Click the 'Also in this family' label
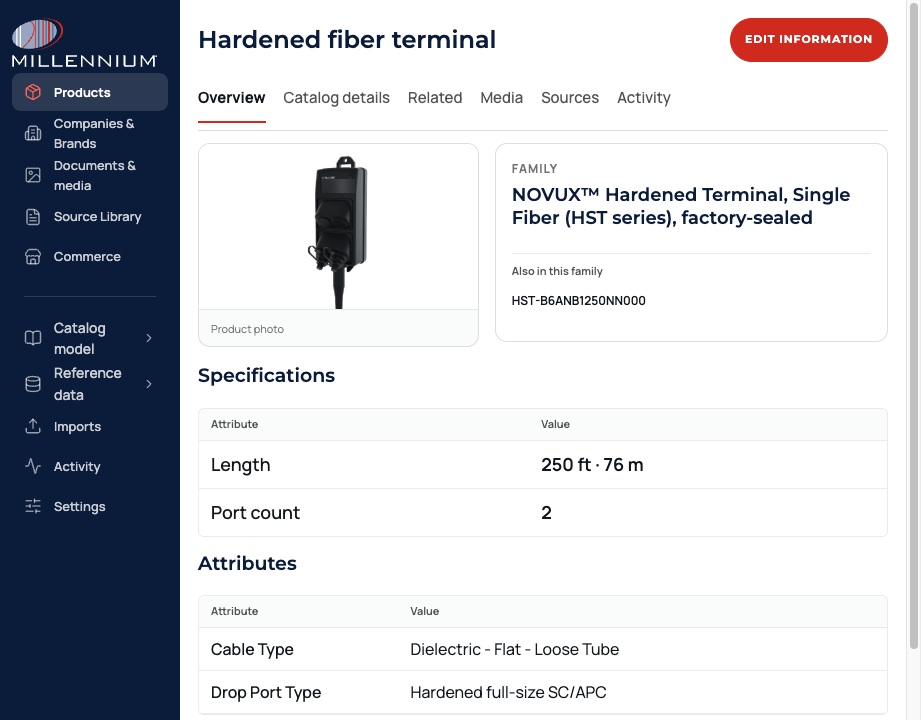 click(557, 271)
